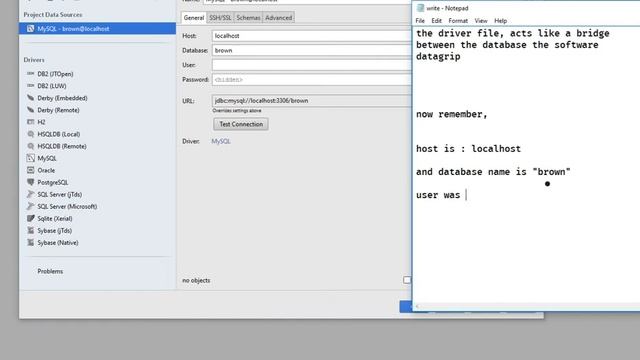Image resolution: width=640 pixels, height=360 pixels.
Task: Toggle the checkbox beside no objects
Action: [407, 280]
